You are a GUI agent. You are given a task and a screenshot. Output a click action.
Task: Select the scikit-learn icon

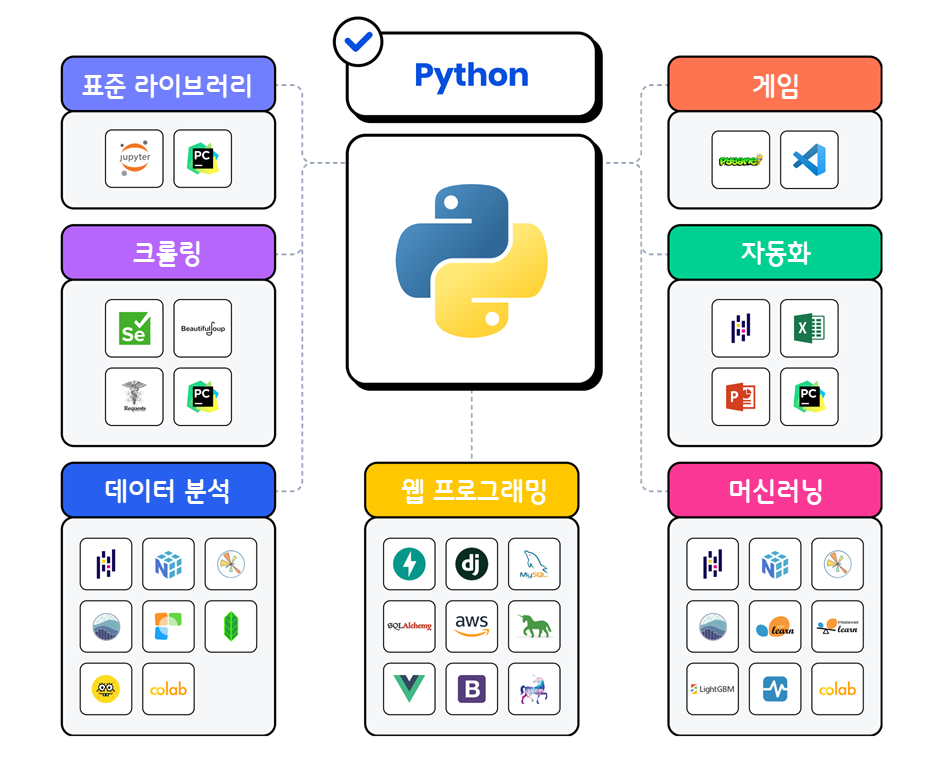(x=775, y=627)
